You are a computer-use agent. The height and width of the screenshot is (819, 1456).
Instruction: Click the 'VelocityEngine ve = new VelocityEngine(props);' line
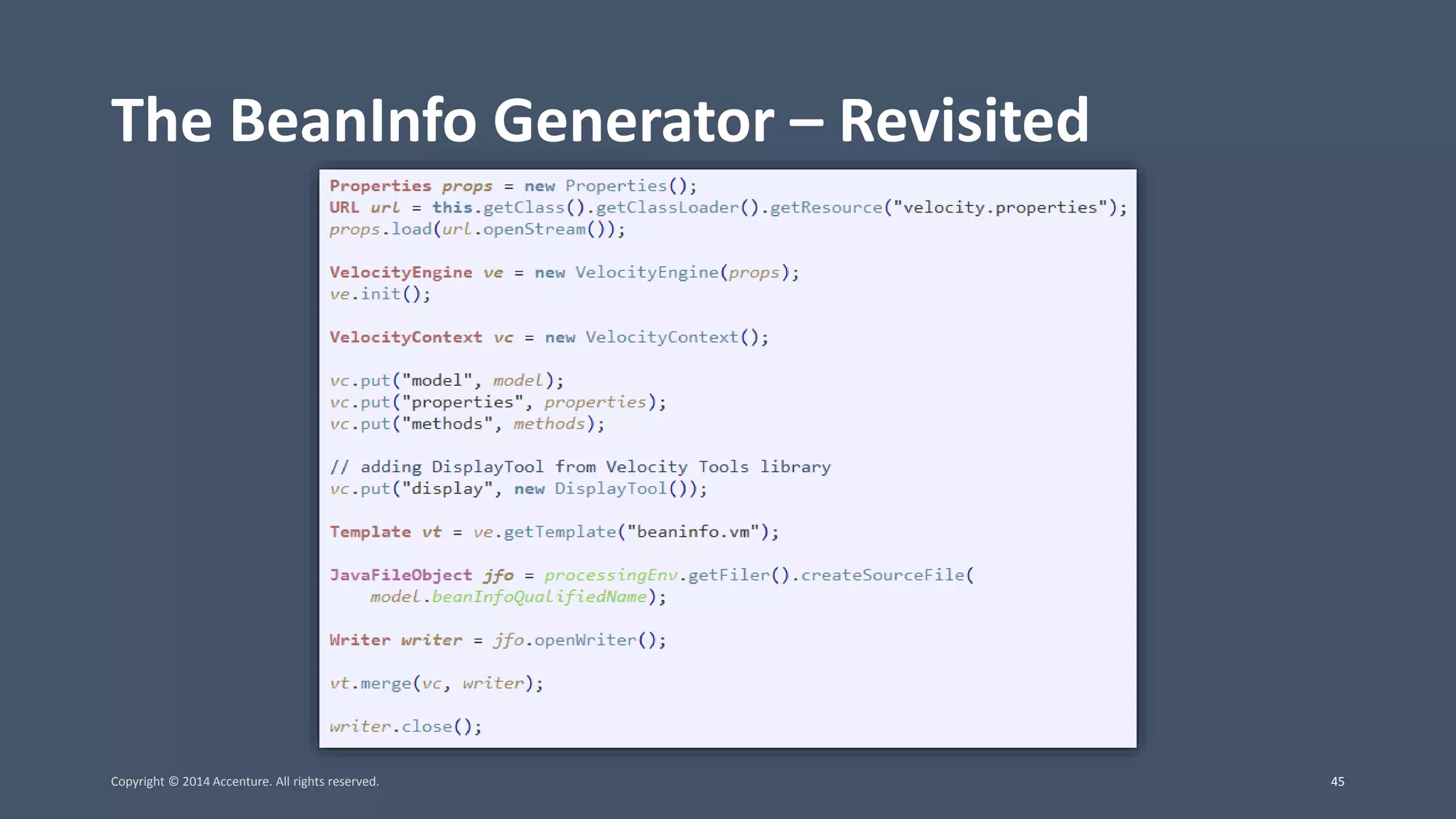pyautogui.click(x=564, y=273)
